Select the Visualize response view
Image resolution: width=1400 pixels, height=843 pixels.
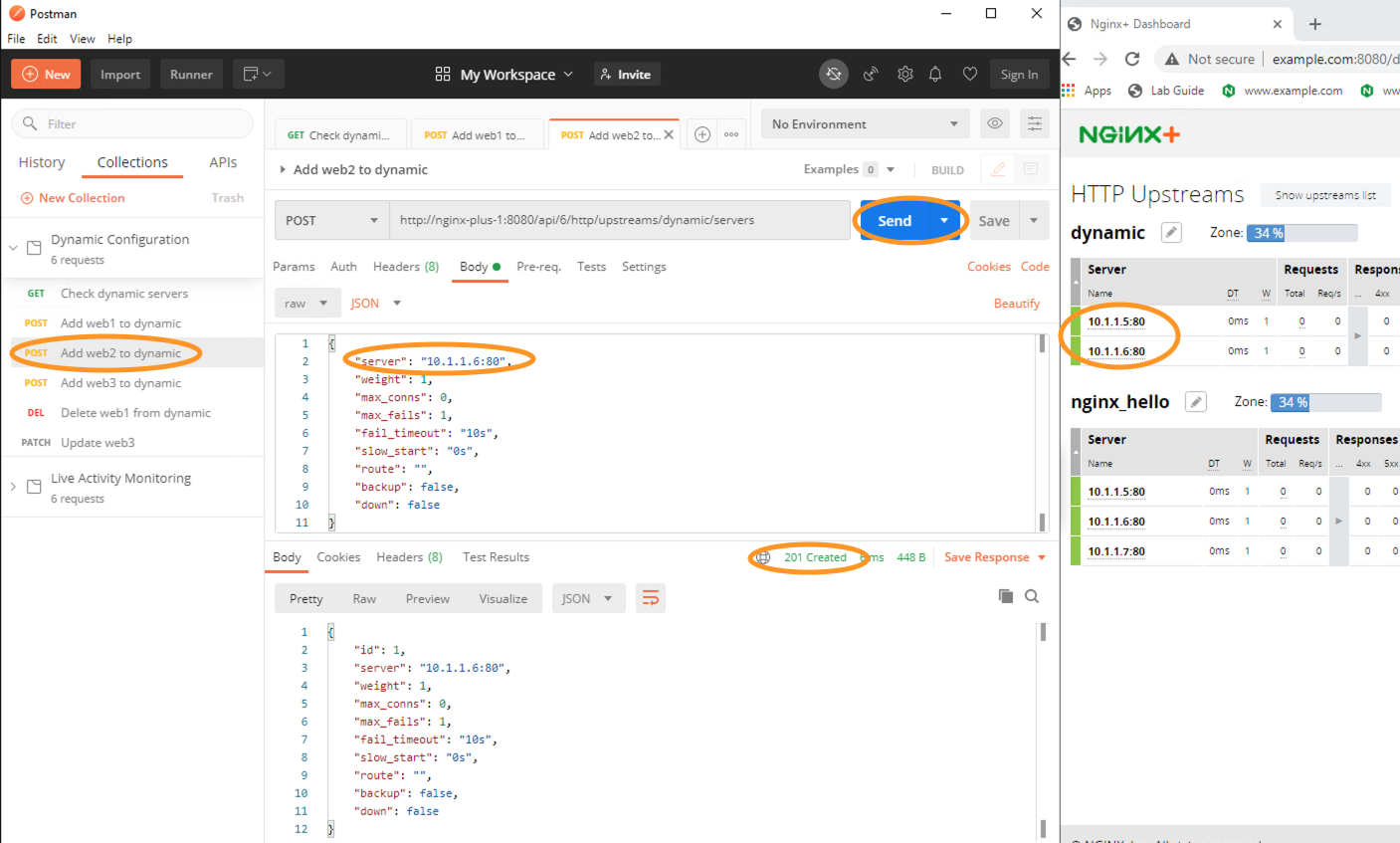coord(502,599)
